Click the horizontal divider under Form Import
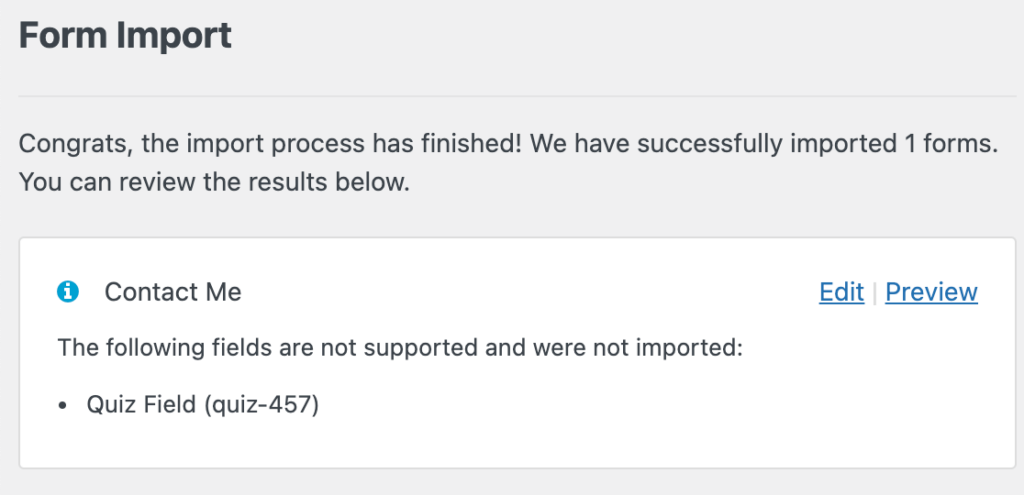The image size is (1024, 495). click(512, 96)
